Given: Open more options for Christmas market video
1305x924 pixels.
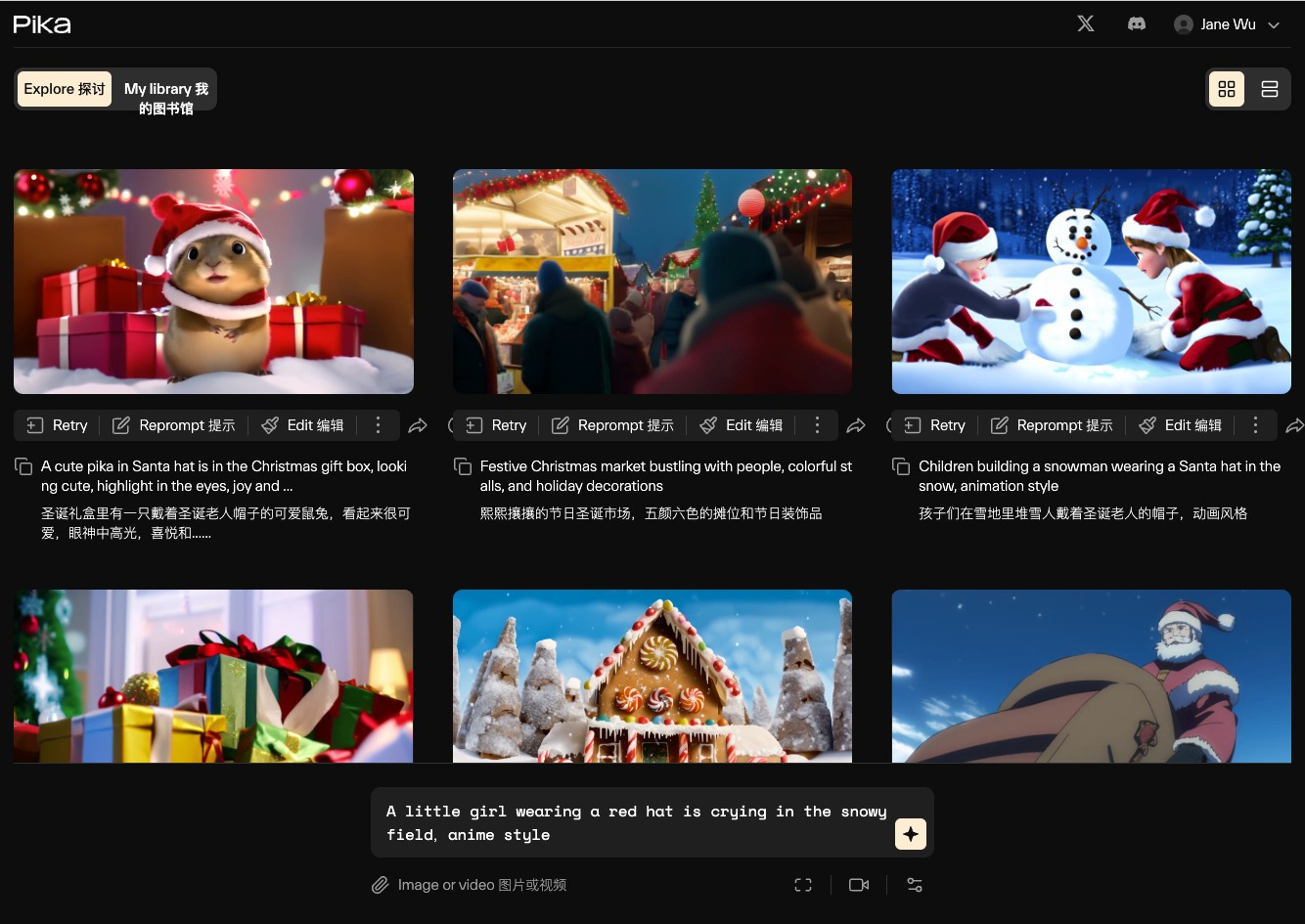Looking at the screenshot, I should [x=817, y=425].
